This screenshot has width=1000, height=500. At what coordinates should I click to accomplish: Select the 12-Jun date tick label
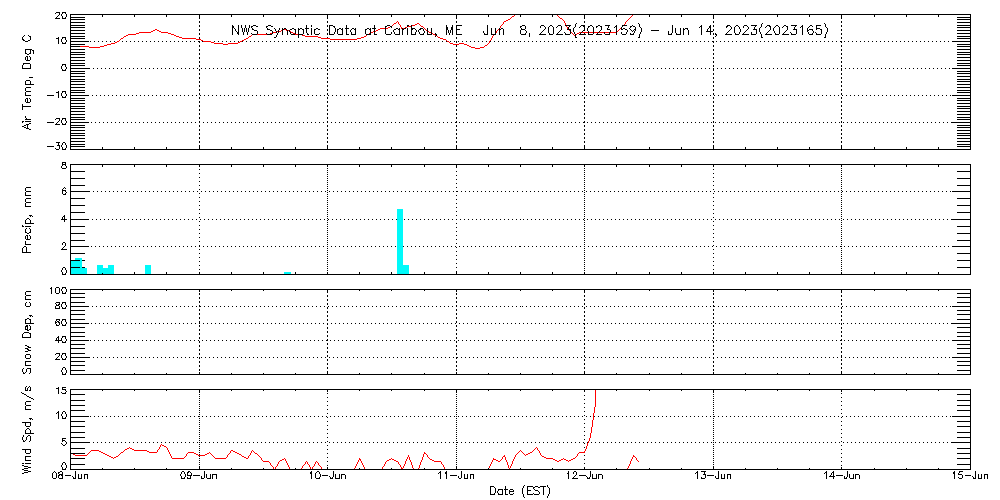585,478
